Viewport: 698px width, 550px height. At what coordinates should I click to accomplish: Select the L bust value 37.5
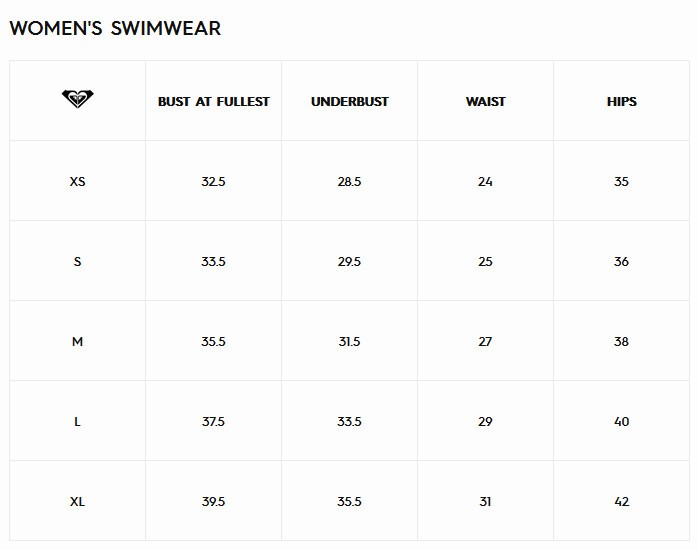(x=213, y=422)
